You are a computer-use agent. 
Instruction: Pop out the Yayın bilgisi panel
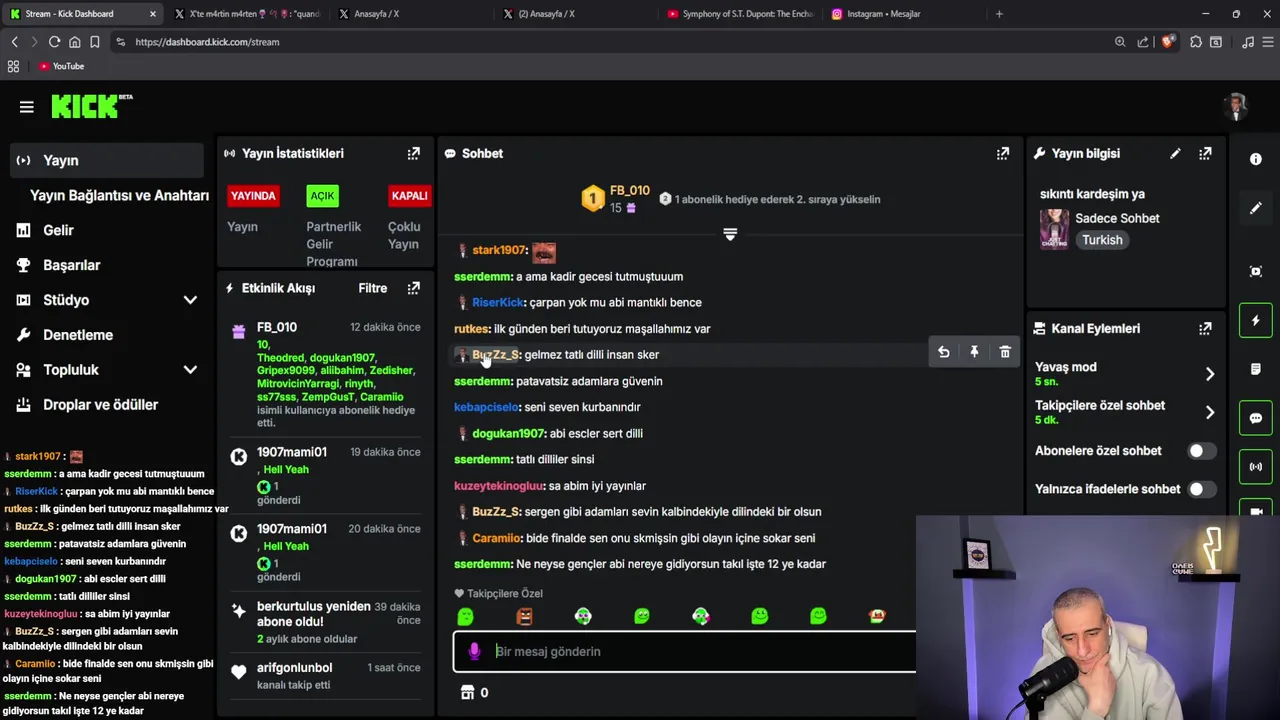(x=1205, y=153)
